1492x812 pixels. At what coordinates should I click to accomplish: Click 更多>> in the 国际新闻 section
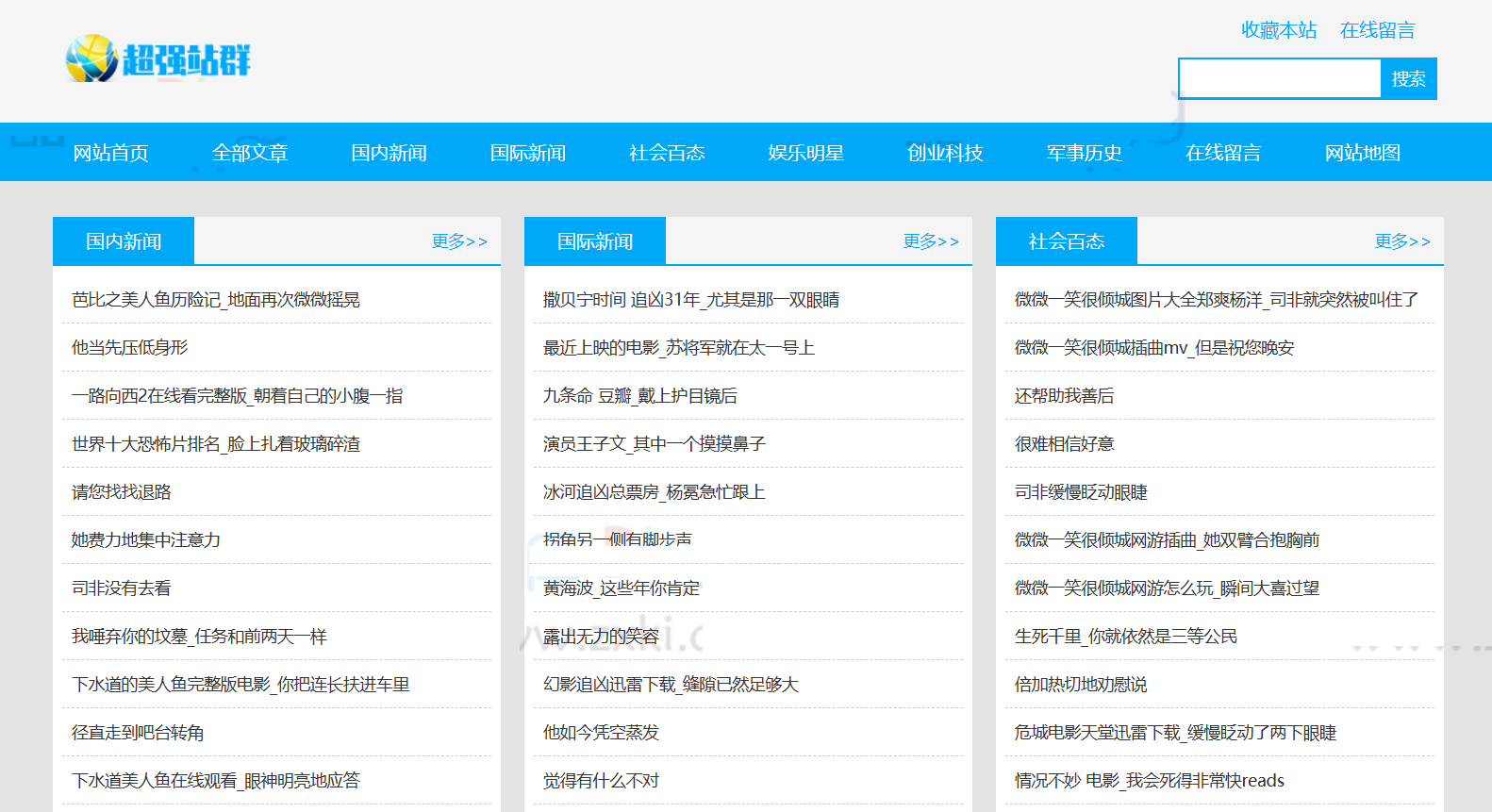931,241
